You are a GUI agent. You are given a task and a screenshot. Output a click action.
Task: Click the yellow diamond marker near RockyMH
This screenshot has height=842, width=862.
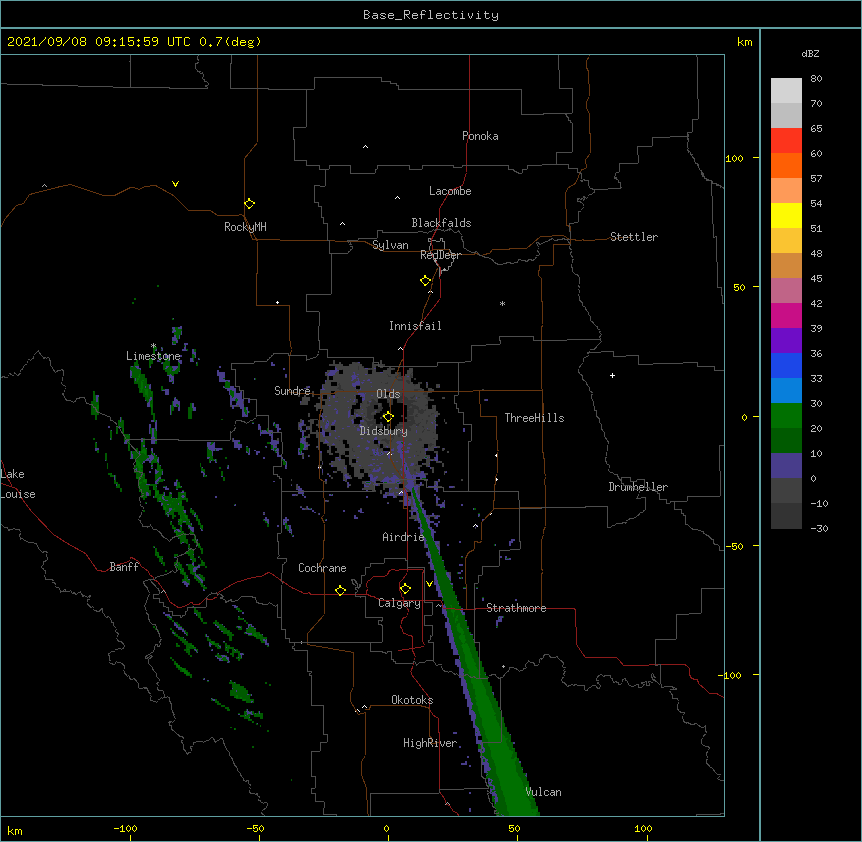(x=250, y=204)
